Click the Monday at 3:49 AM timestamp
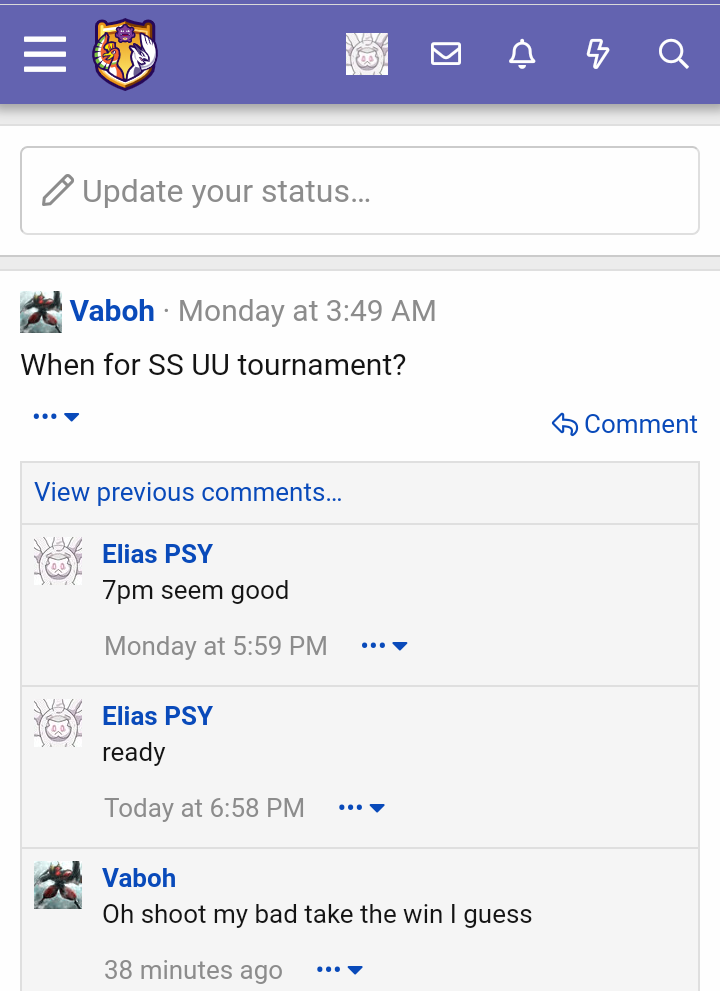This screenshot has width=720, height=991. (x=307, y=311)
